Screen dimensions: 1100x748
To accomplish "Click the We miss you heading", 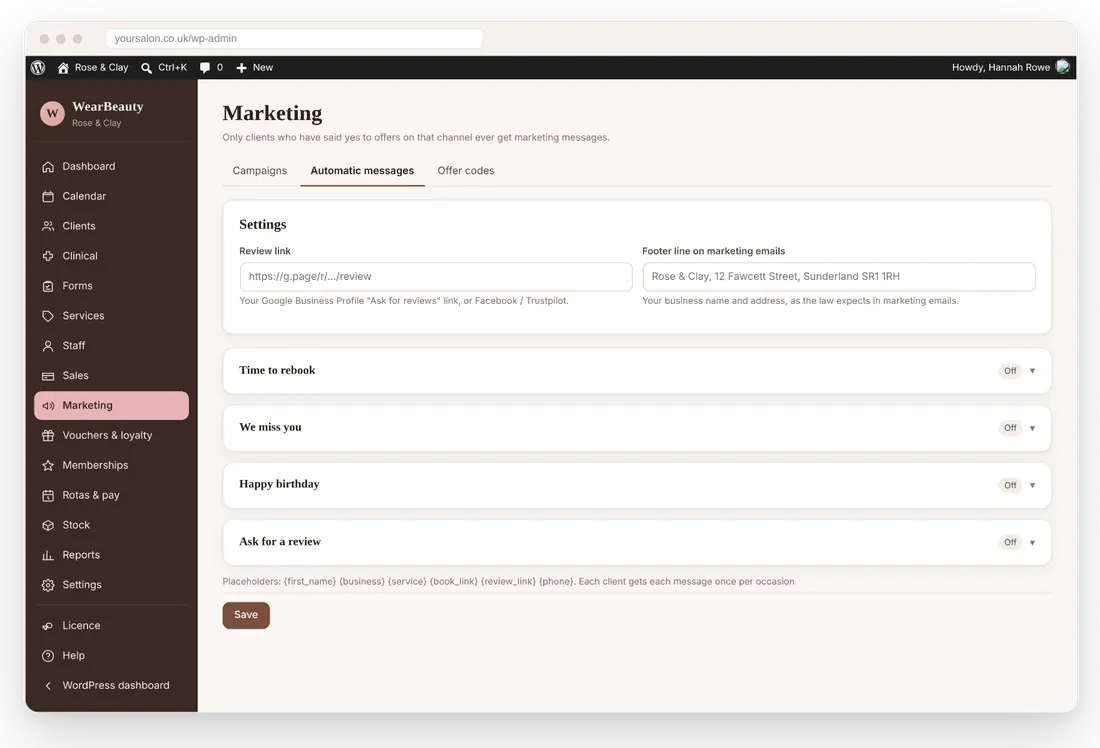I will point(270,427).
